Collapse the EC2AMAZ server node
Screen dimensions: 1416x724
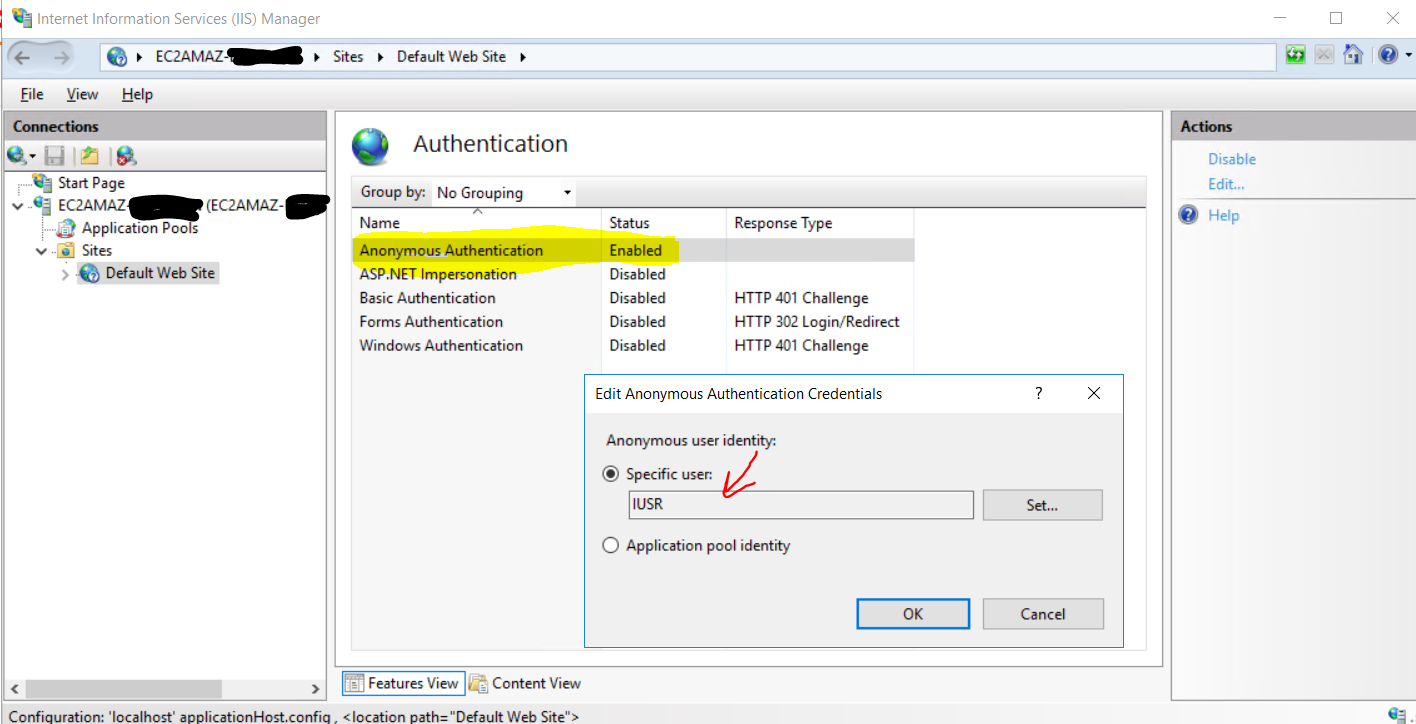(17, 206)
